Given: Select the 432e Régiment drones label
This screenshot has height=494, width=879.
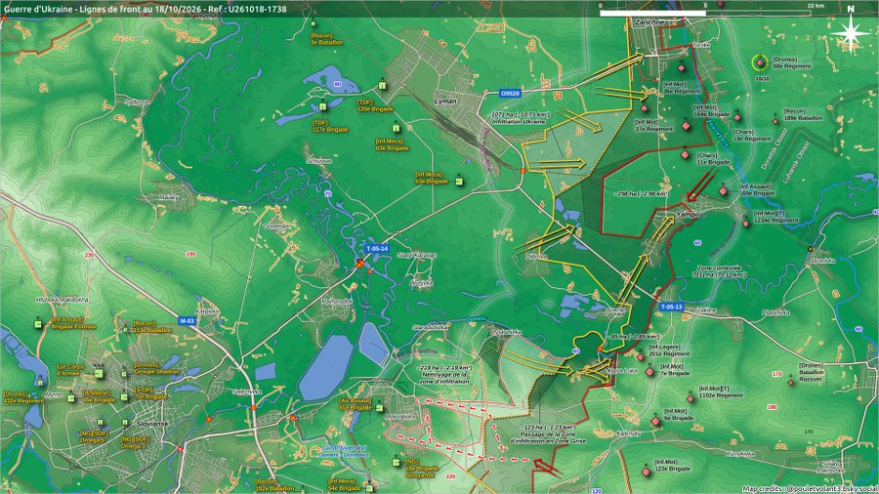Looking at the screenshot, I should (x=24, y=398).
